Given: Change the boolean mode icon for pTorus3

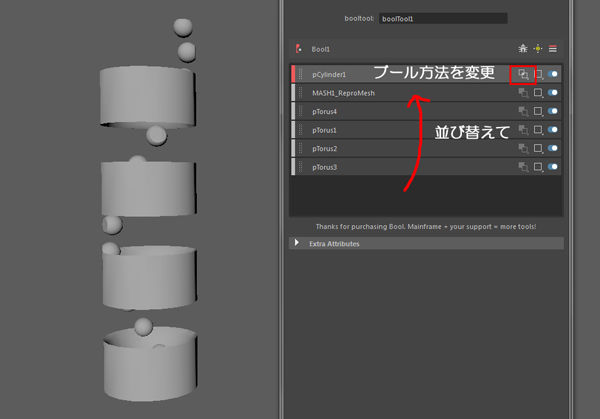Looking at the screenshot, I should pos(523,166).
